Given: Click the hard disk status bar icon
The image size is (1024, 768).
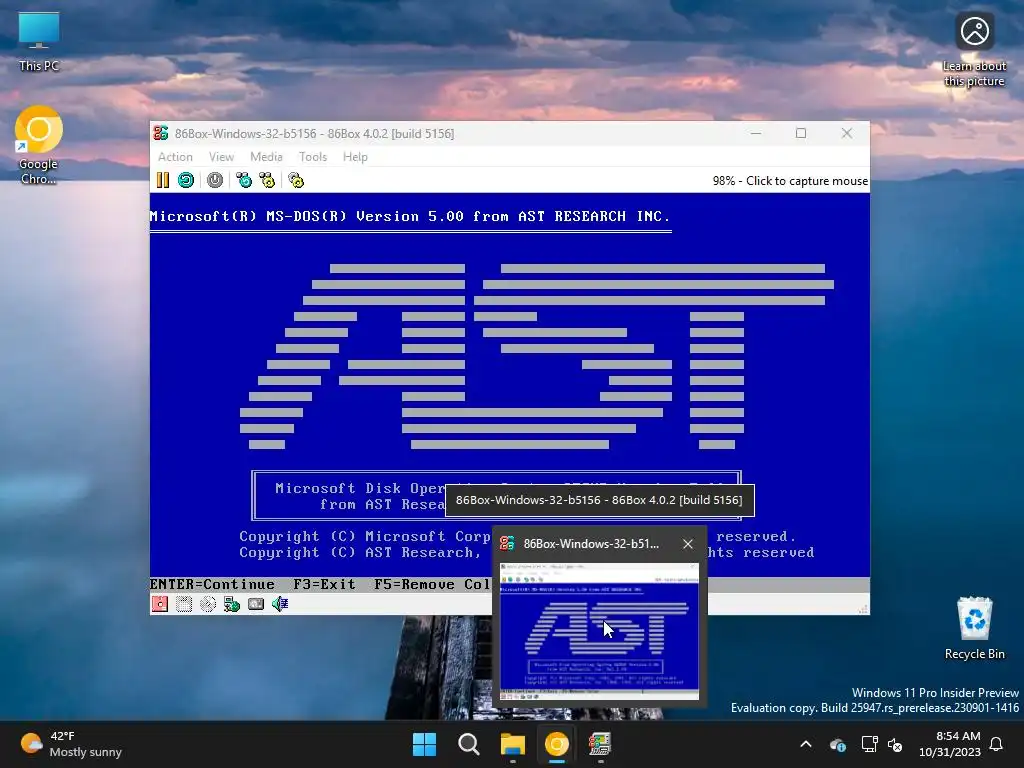Looking at the screenshot, I should coord(256,604).
